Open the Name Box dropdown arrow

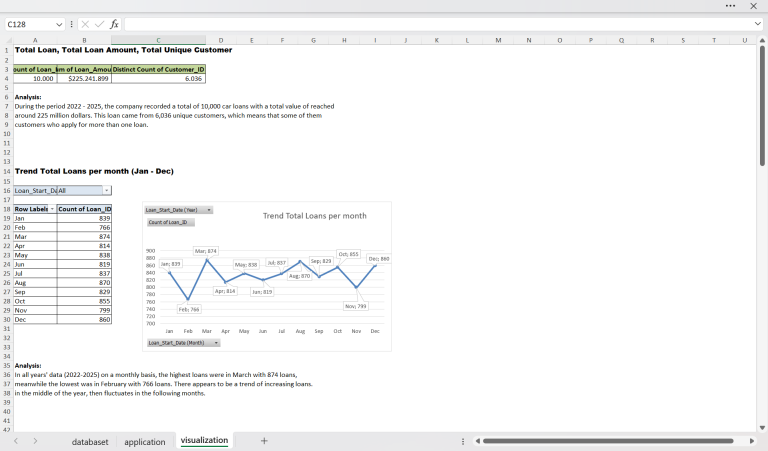tap(59, 23)
